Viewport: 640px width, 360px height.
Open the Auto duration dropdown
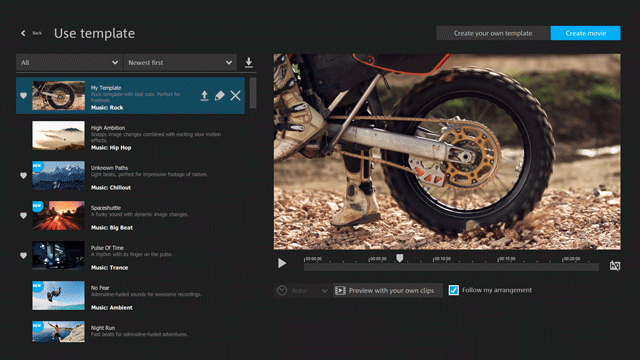(x=302, y=291)
